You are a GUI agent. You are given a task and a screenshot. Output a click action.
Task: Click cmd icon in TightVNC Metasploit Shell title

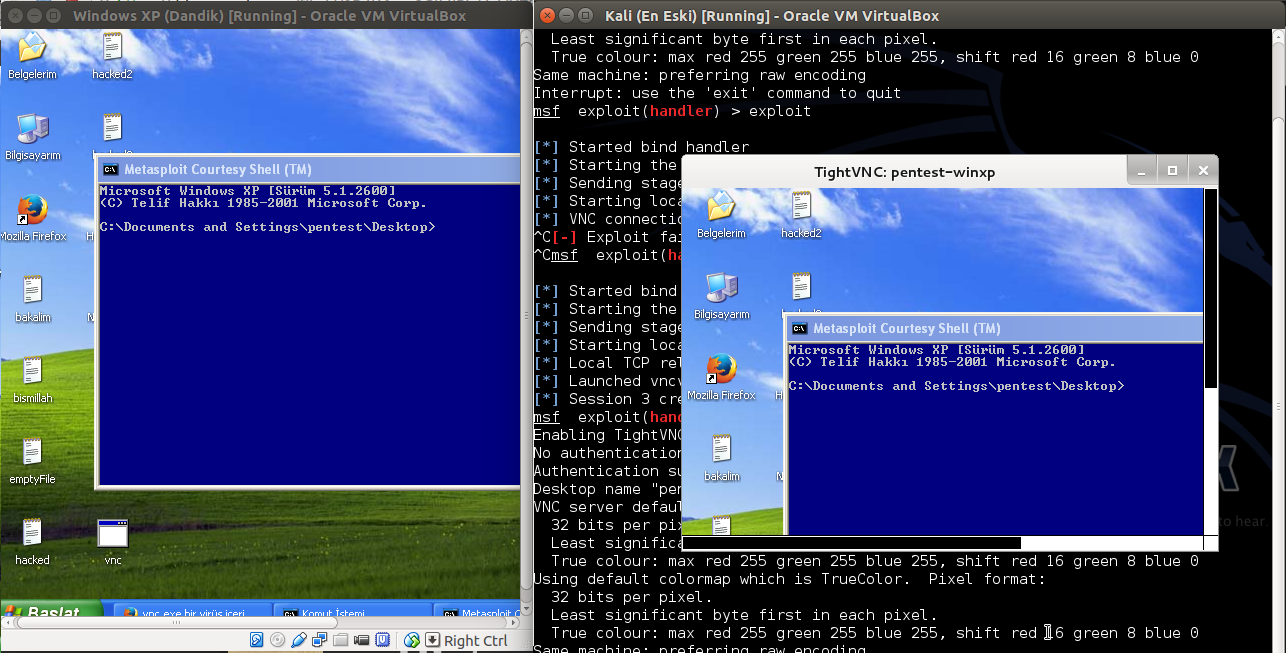coord(800,329)
